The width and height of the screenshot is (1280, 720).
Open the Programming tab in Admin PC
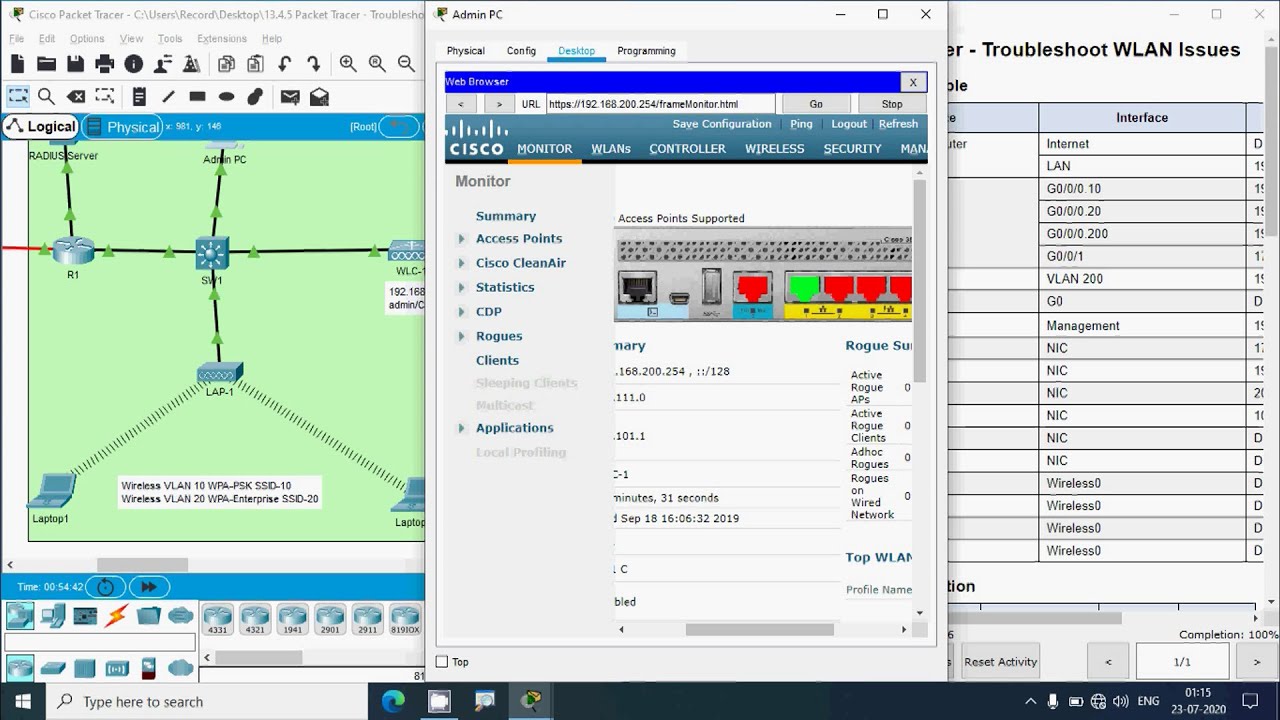(646, 51)
